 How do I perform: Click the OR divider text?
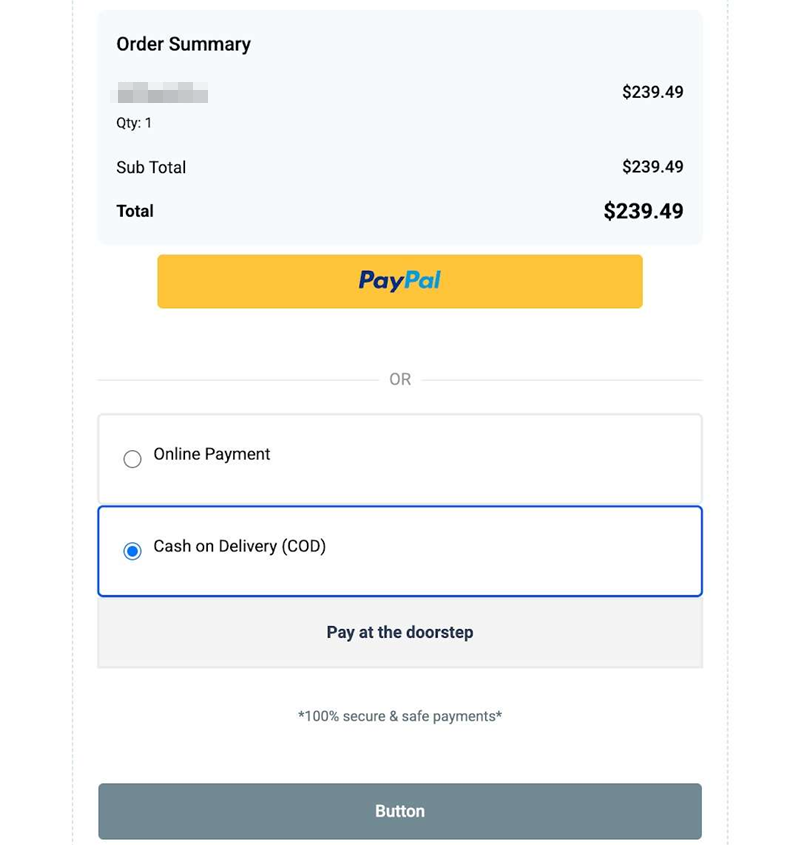pos(400,380)
